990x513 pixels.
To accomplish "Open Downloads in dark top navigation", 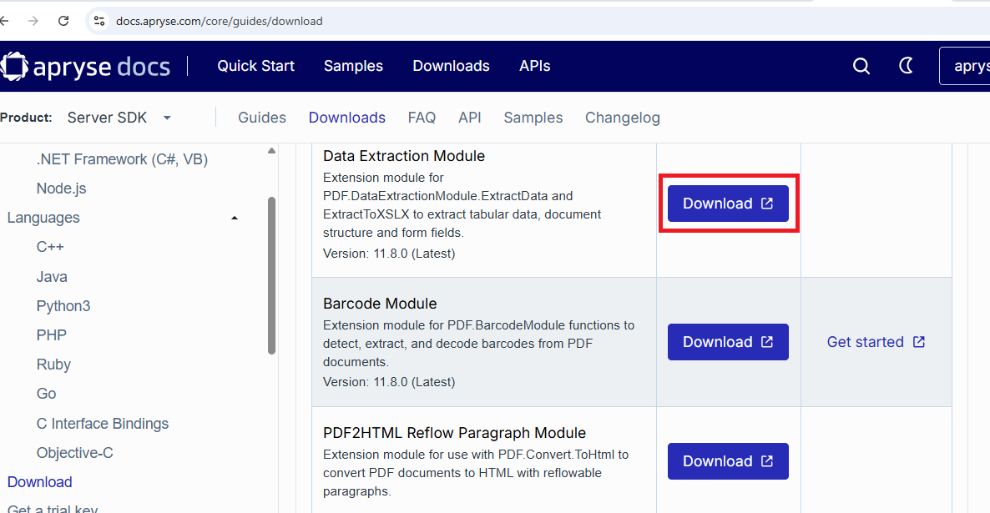I will click(x=451, y=66).
